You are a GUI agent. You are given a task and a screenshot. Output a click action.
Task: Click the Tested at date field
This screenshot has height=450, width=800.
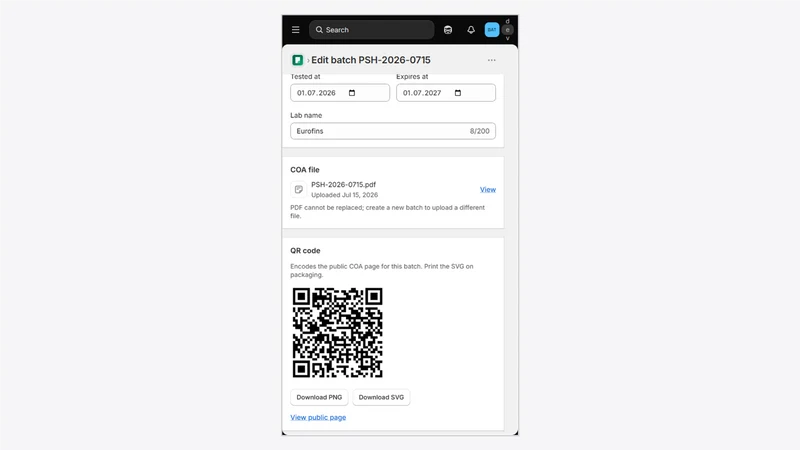[x=340, y=93]
